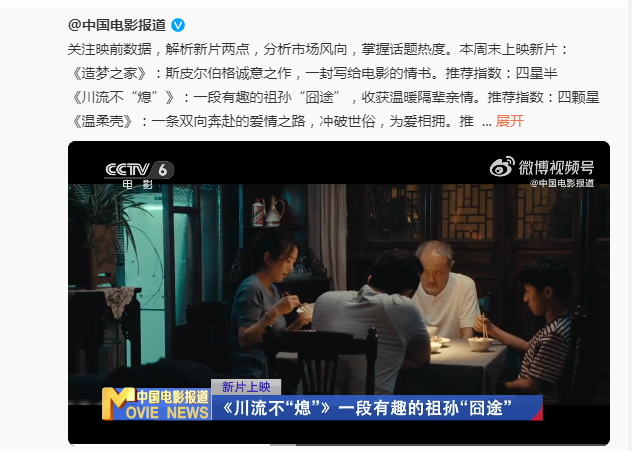632x451 pixels.
Task: Click 《川流不"熄"》 title in the post text
Action: pos(123,97)
